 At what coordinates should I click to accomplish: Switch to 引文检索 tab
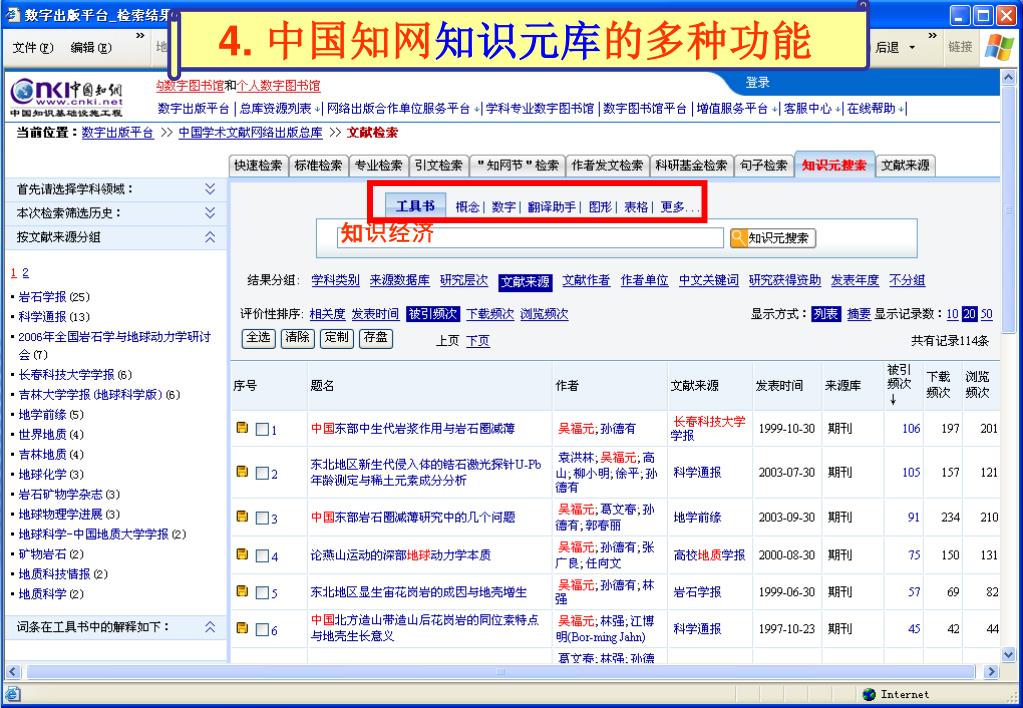click(x=438, y=166)
